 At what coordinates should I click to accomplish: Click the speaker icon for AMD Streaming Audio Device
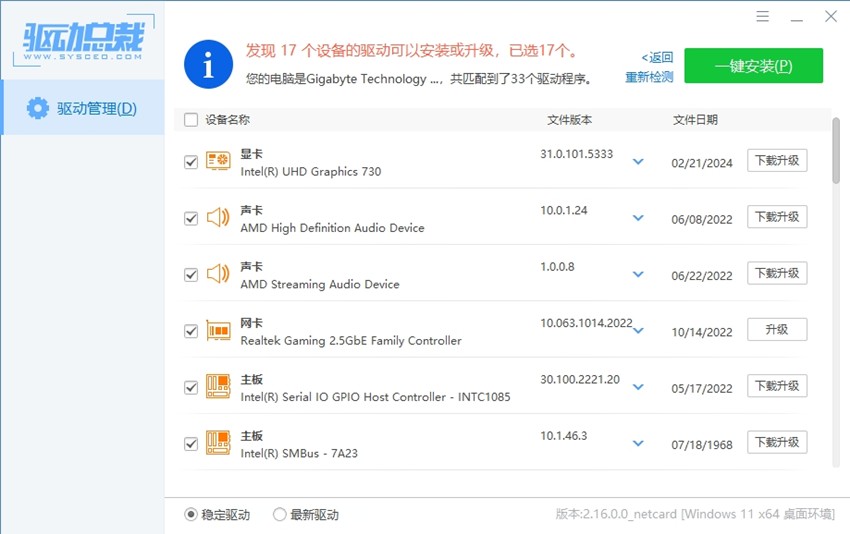pos(218,274)
